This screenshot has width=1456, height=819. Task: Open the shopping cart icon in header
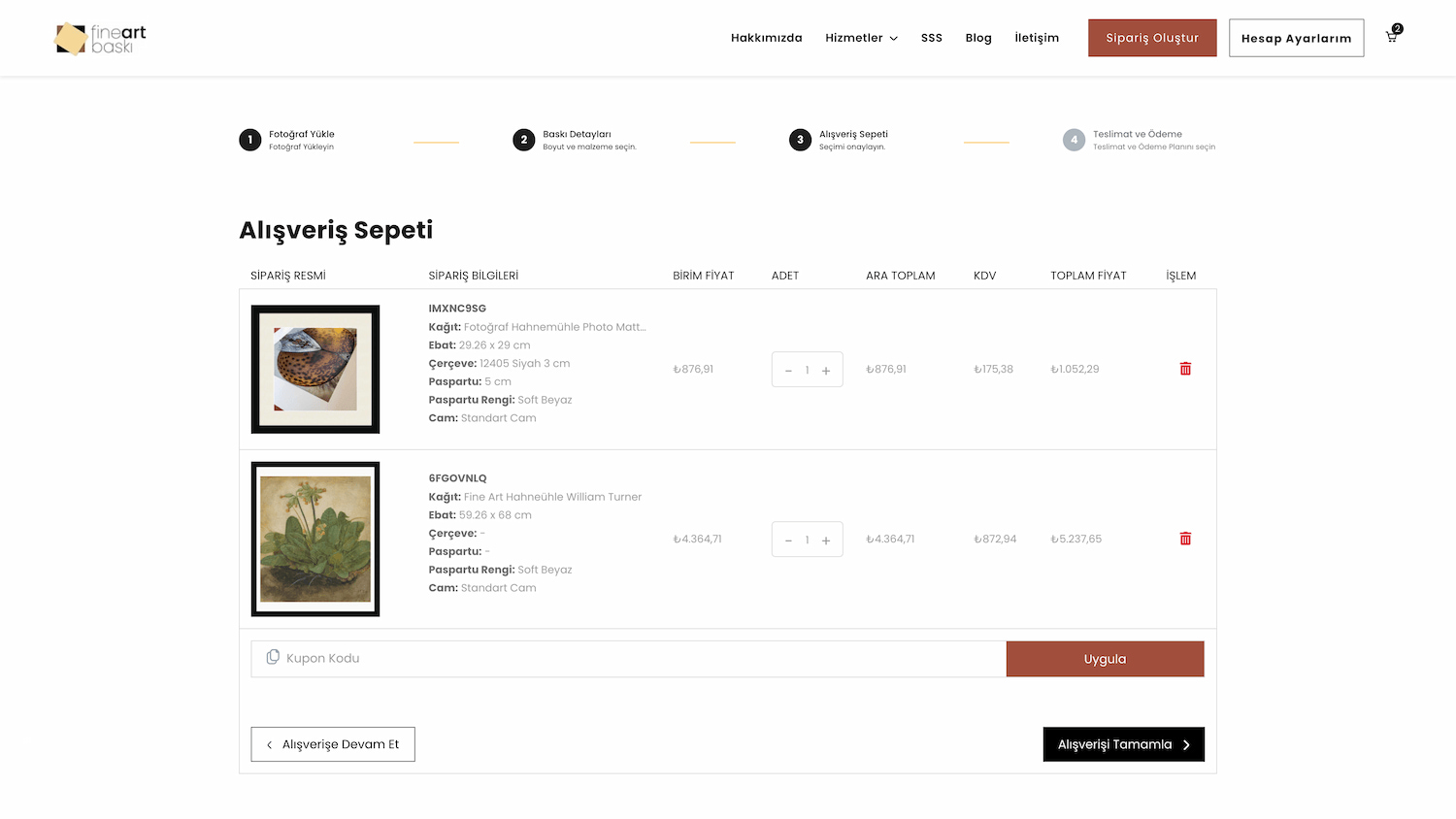1392,37
